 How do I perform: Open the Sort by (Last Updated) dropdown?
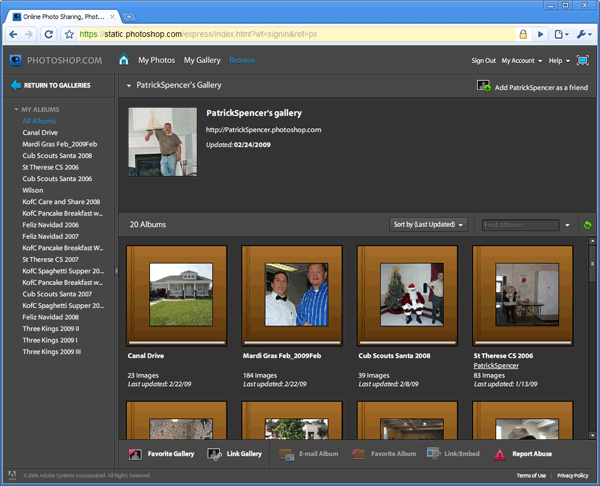coord(428,225)
